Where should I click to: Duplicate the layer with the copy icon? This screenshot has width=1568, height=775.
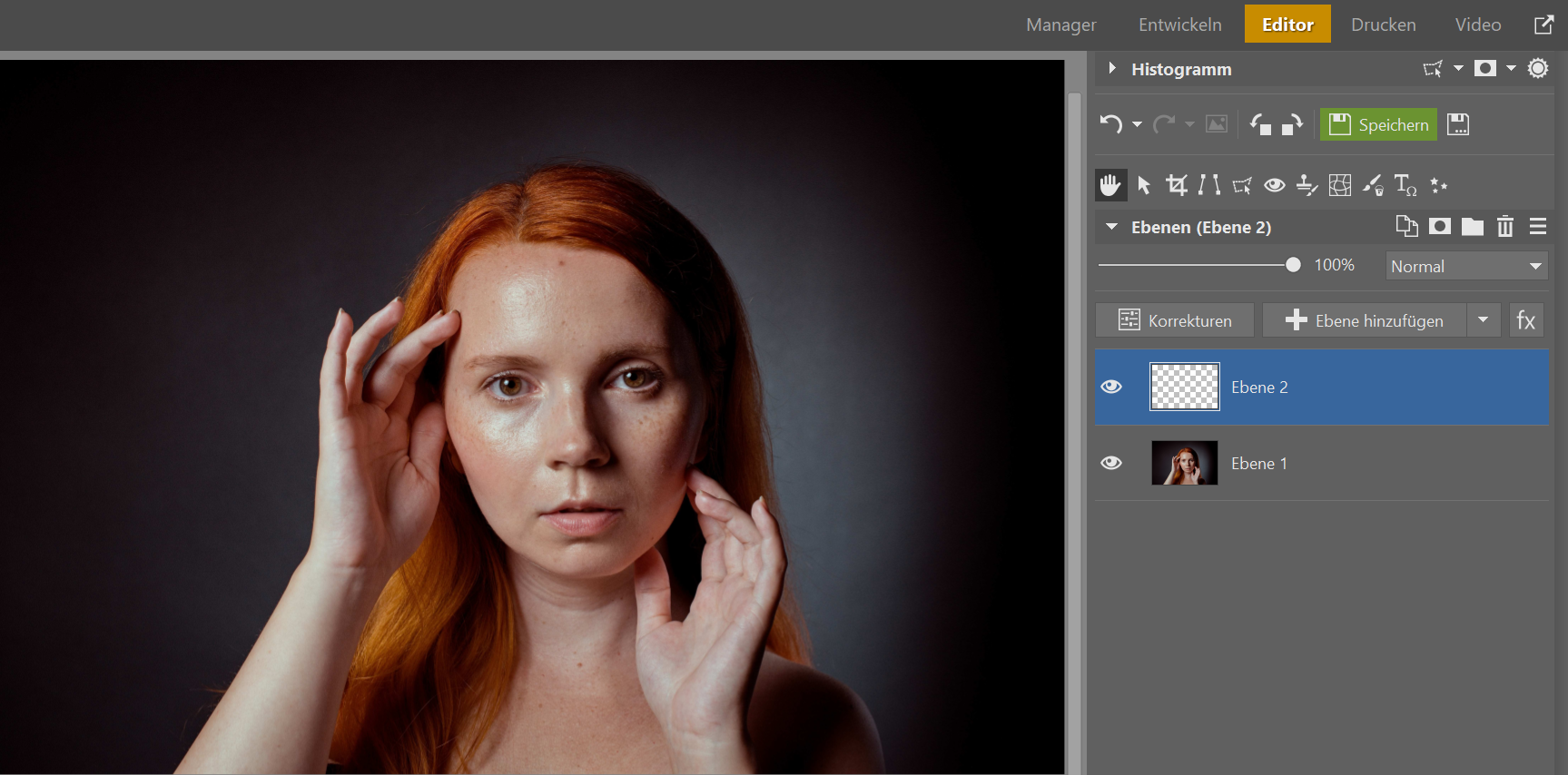1406,227
